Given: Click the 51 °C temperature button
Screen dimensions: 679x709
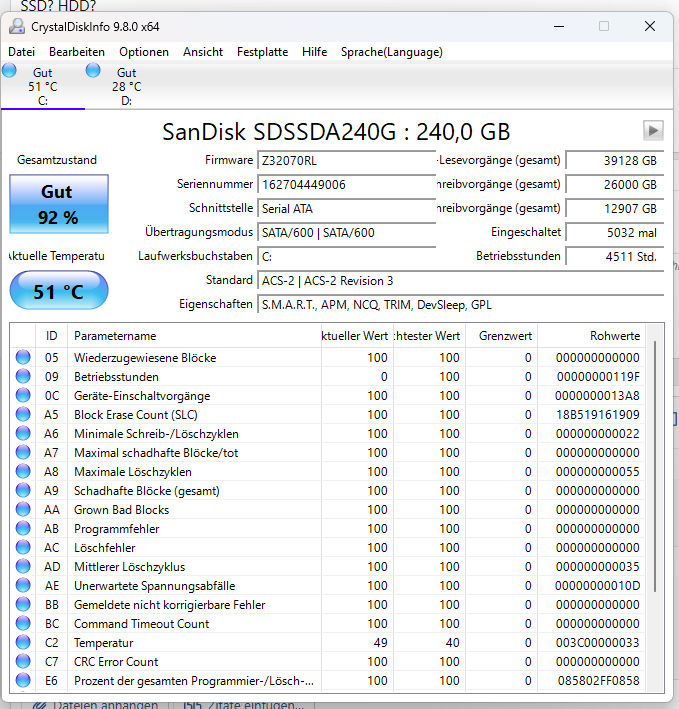Looking at the screenshot, I should coord(59,291).
